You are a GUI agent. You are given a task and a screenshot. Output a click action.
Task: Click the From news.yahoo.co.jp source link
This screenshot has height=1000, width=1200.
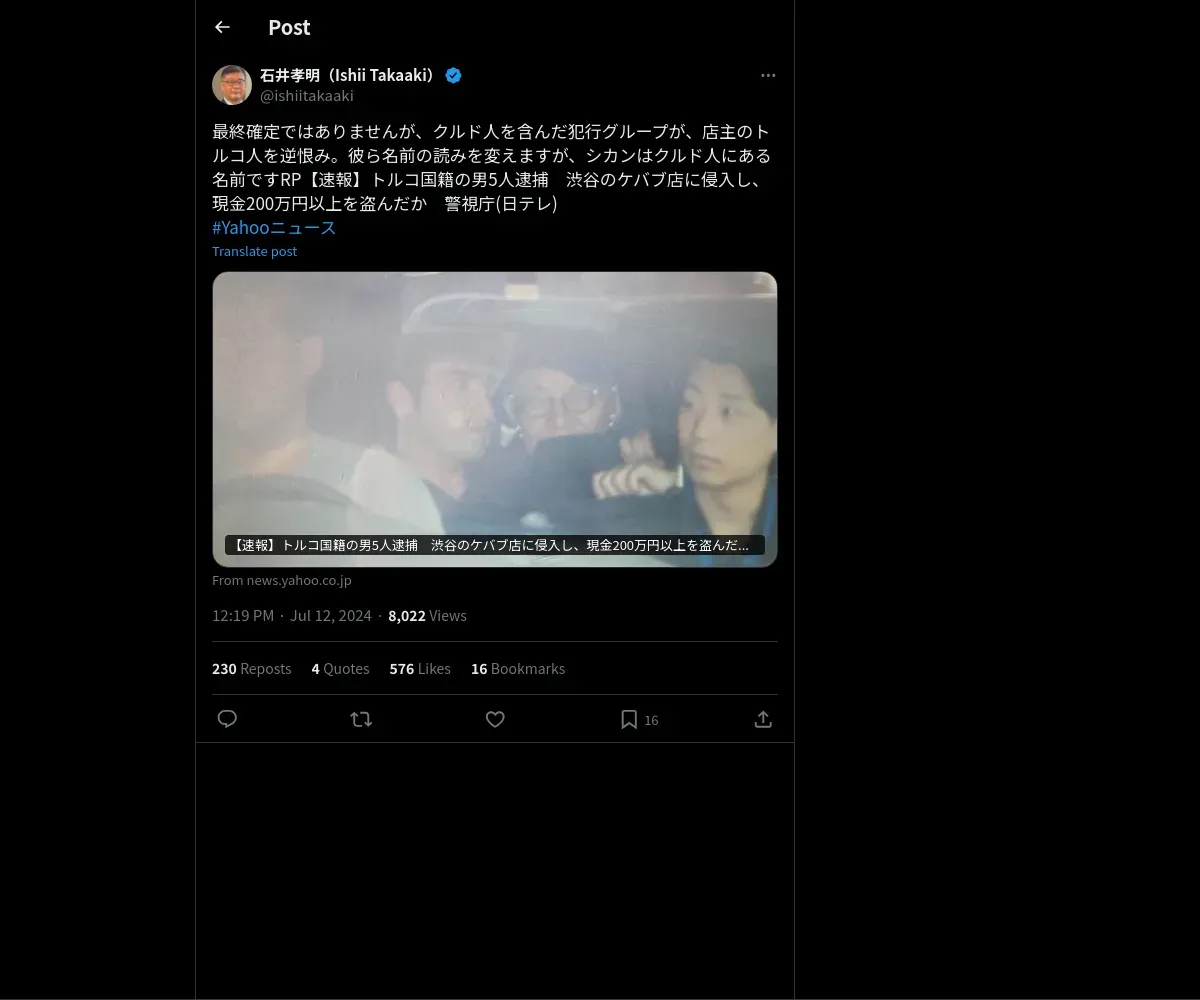coord(282,580)
